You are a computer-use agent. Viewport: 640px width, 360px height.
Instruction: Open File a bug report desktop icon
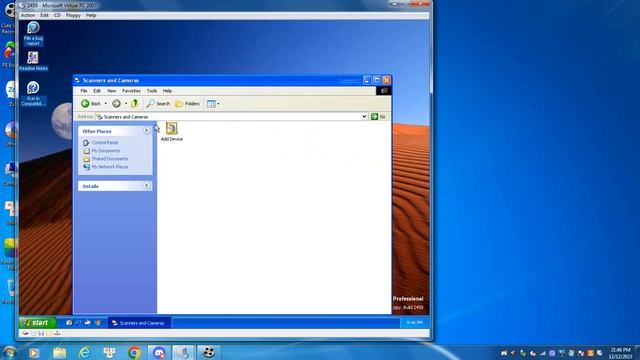click(x=33, y=33)
